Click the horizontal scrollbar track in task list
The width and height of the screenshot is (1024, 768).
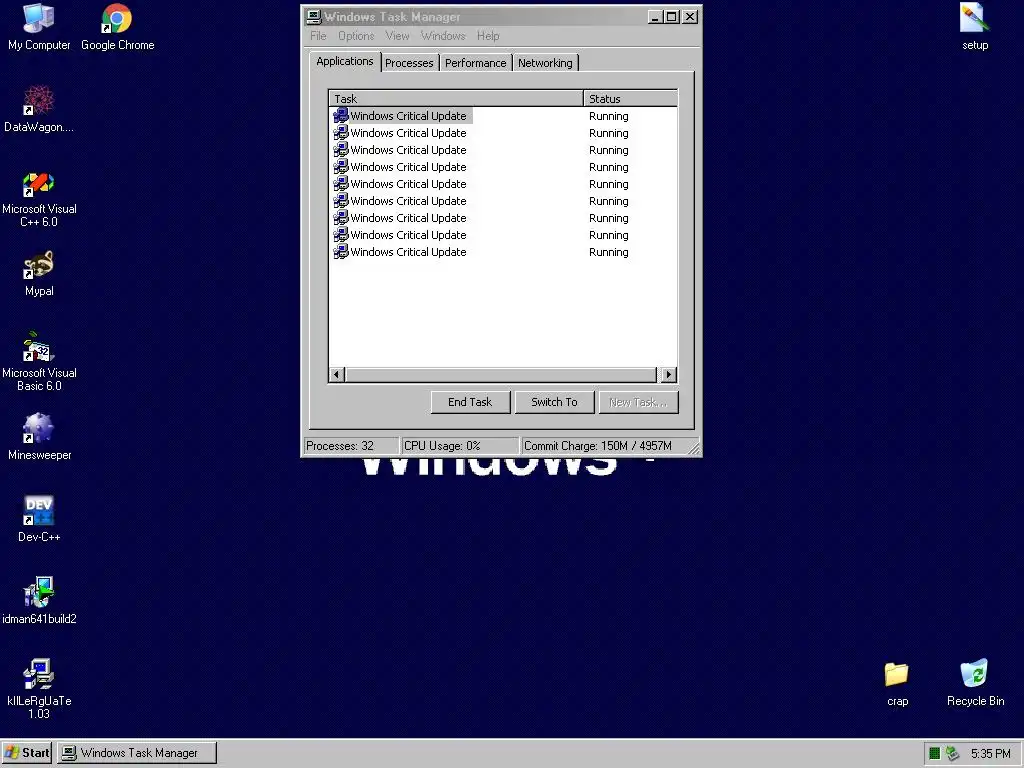pos(501,375)
